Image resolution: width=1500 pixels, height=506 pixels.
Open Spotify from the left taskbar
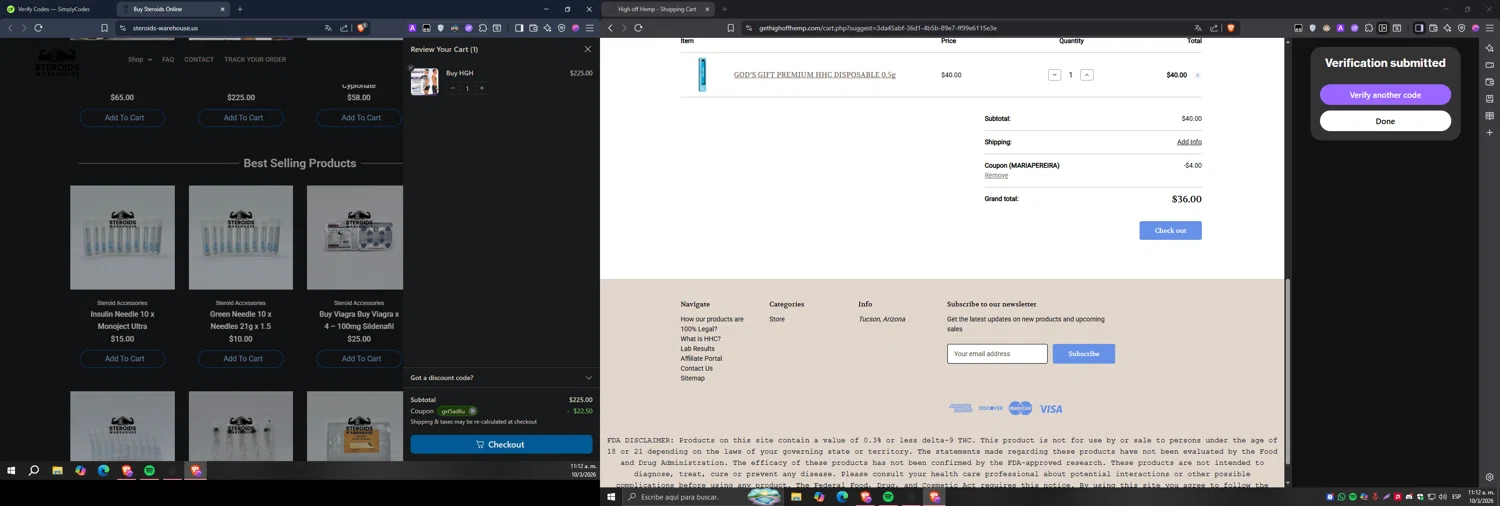[x=150, y=470]
